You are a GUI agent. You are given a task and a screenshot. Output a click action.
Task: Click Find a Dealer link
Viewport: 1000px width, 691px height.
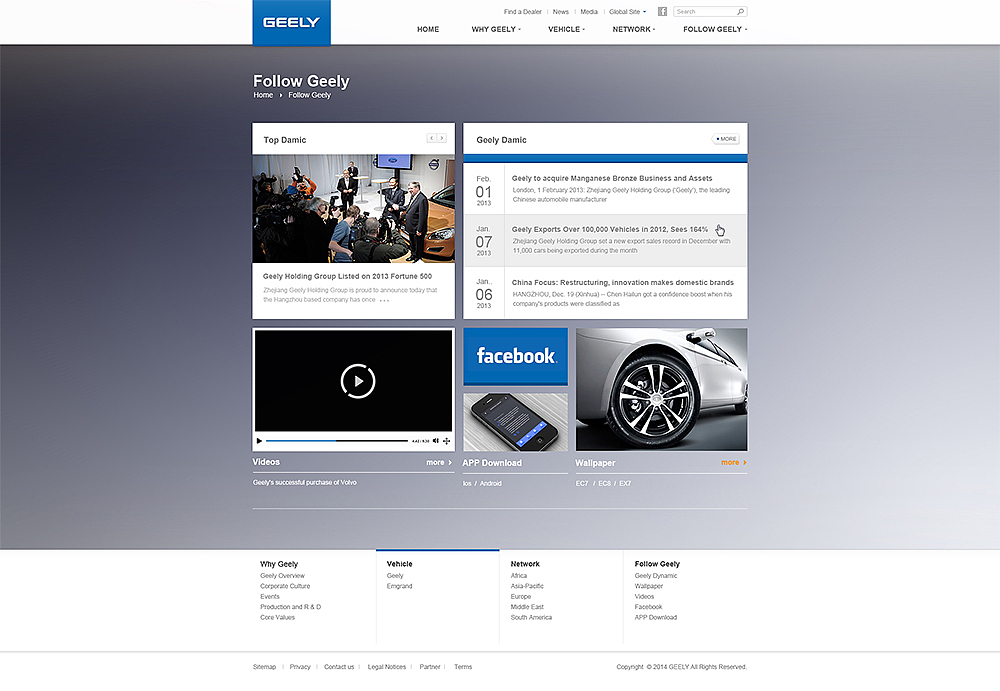click(x=522, y=11)
